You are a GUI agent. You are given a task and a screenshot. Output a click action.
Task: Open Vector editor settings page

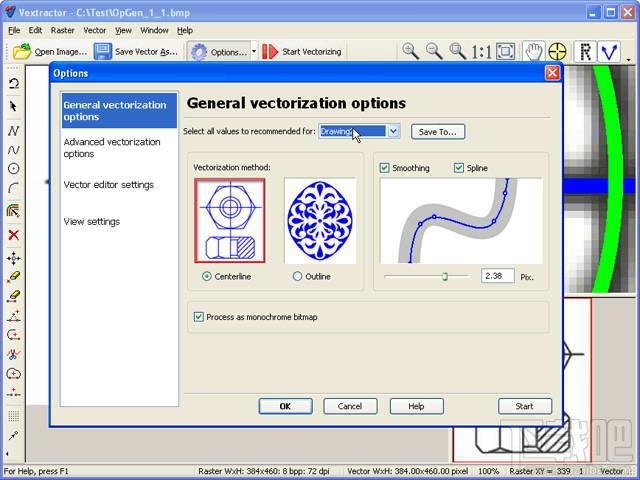coord(109,185)
